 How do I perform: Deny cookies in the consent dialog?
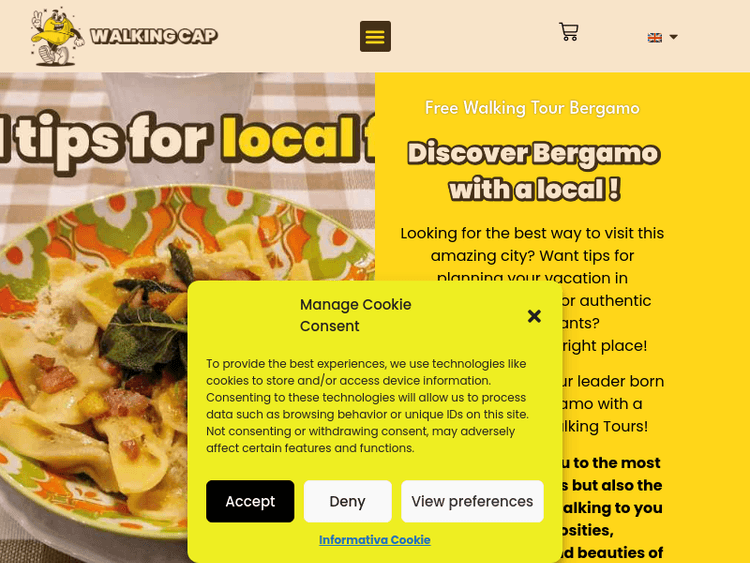pos(347,501)
